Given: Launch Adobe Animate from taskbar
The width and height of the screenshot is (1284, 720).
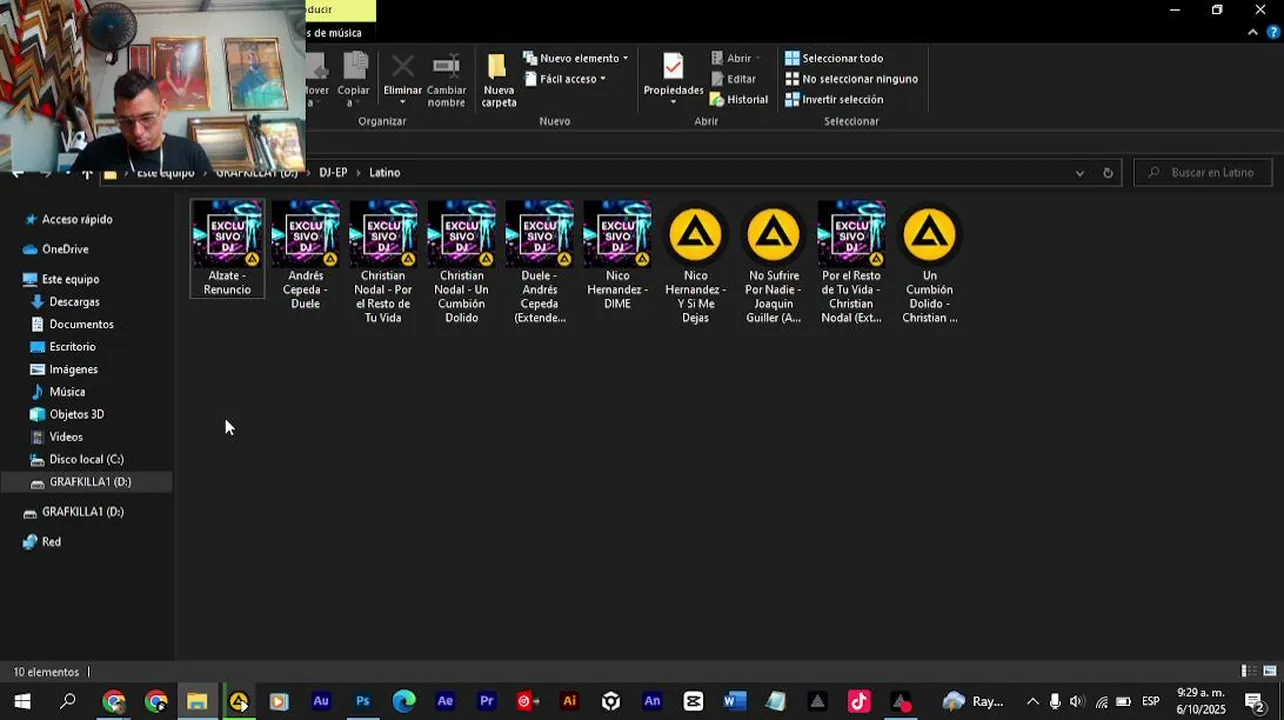Looking at the screenshot, I should point(652,702).
